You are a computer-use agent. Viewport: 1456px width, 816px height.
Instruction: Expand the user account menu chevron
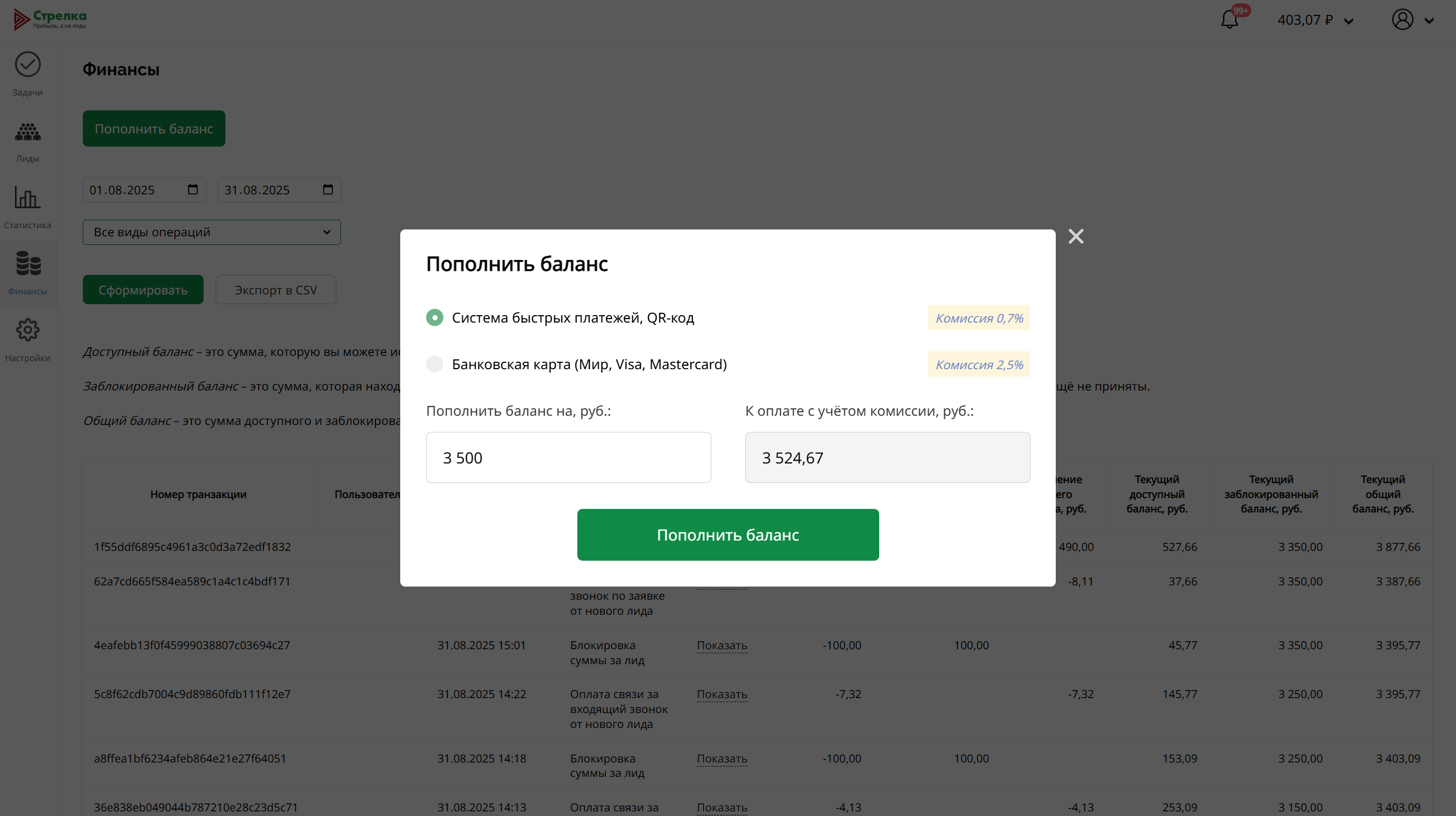pyautogui.click(x=1429, y=21)
